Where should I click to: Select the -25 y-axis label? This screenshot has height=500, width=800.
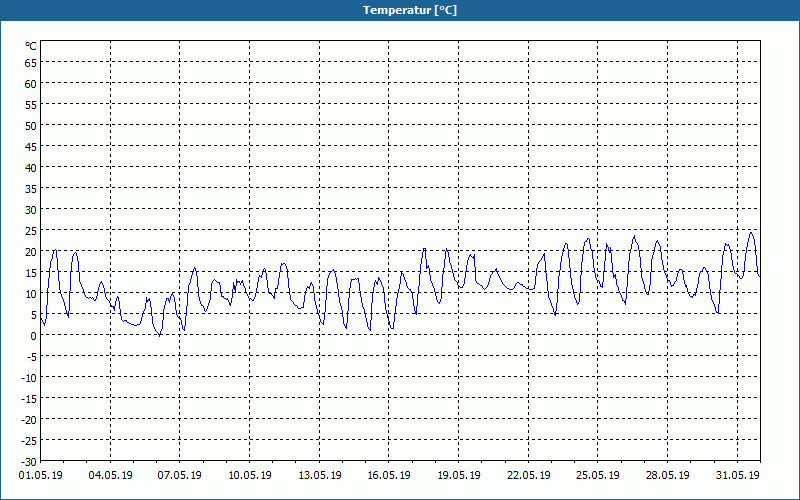pos(29,441)
